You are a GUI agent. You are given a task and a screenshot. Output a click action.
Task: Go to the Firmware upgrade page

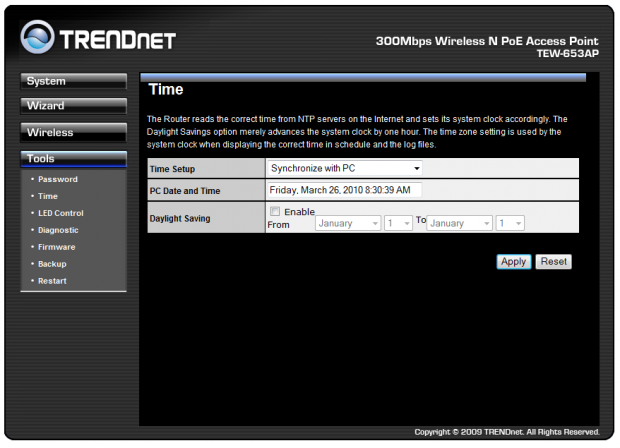coord(57,247)
